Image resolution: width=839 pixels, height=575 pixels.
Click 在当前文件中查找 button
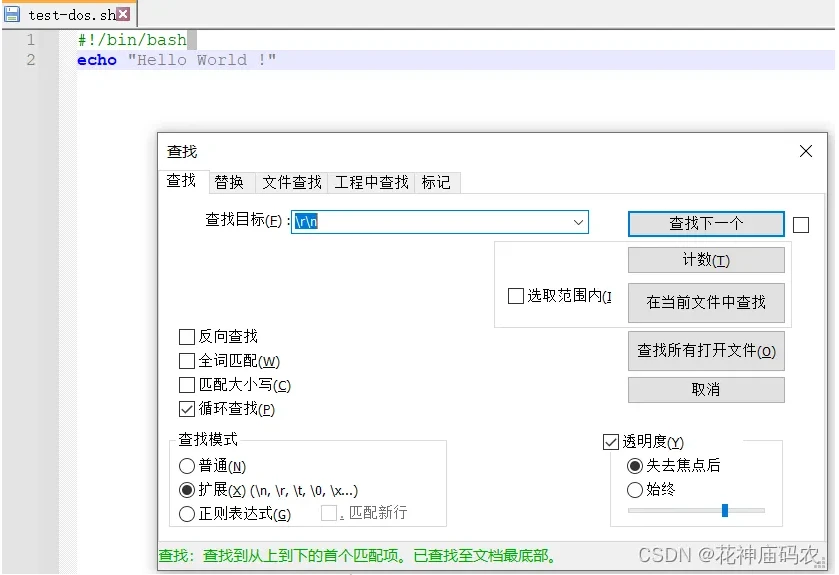coord(706,303)
